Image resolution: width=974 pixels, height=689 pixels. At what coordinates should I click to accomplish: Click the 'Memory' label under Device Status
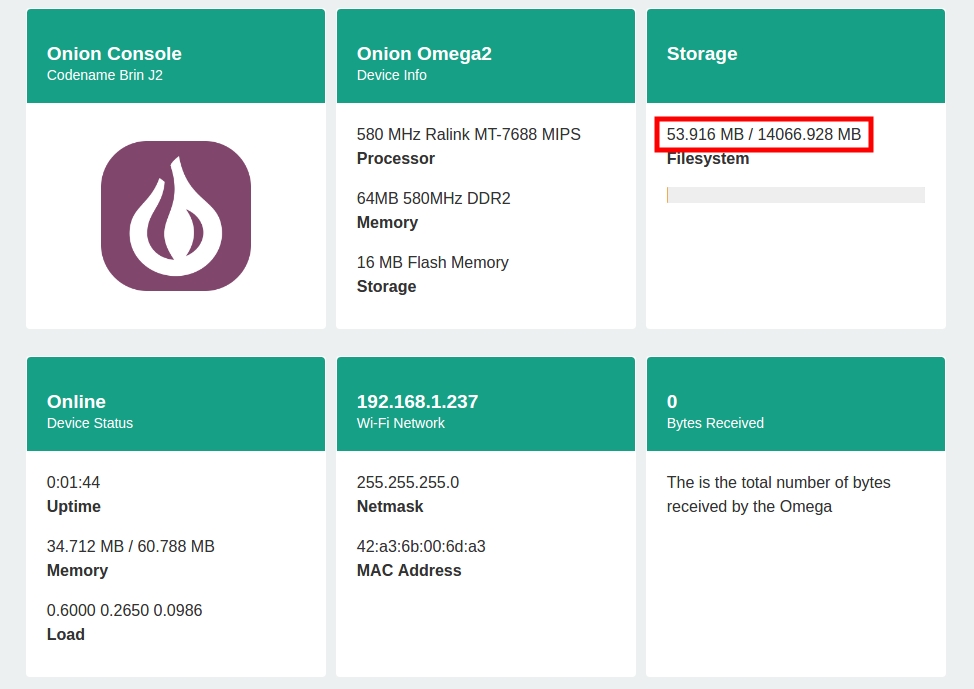pyautogui.click(x=78, y=570)
